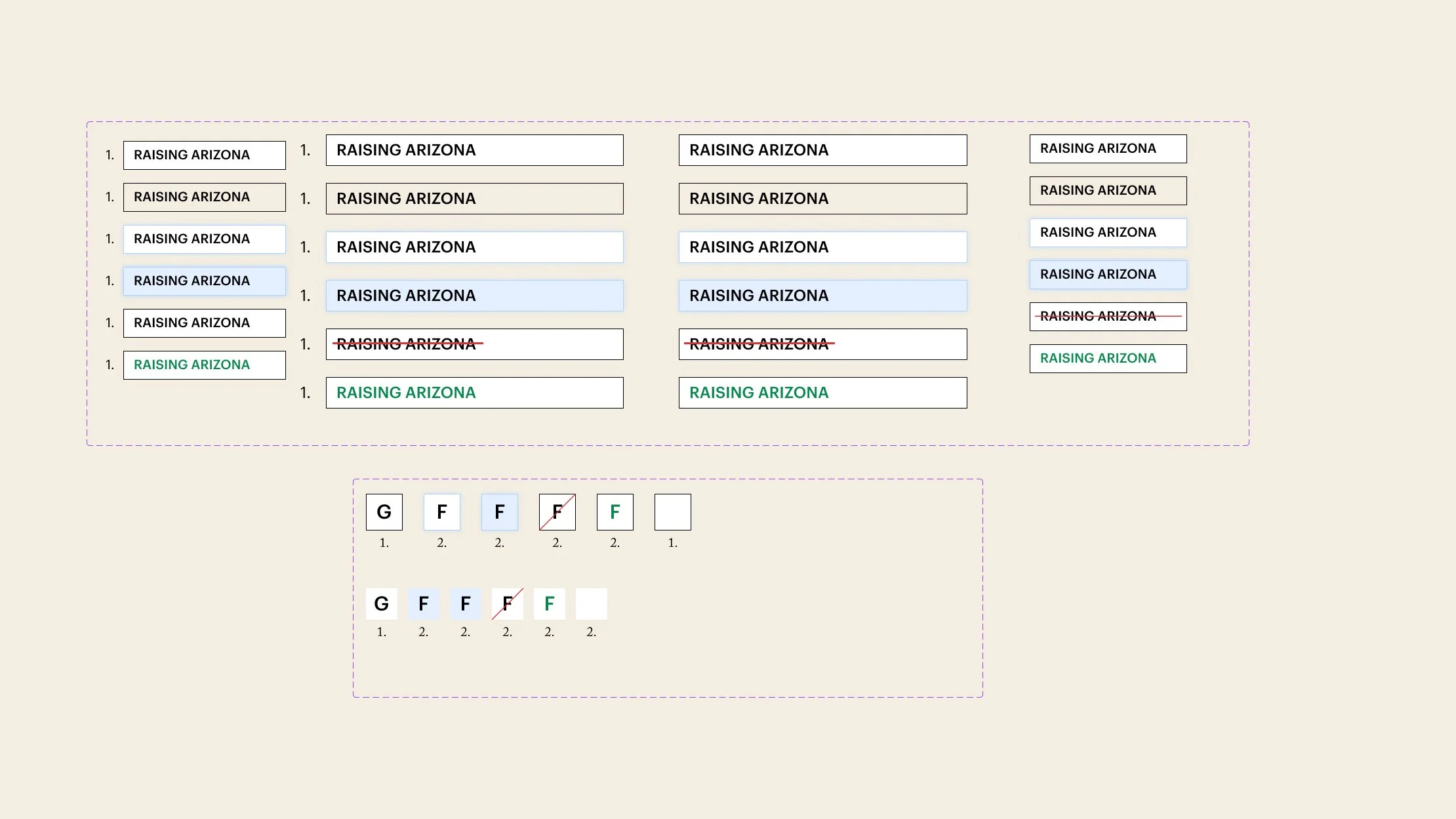Click the green text field in the large unnumbered column
1456x819 pixels.
822,393
